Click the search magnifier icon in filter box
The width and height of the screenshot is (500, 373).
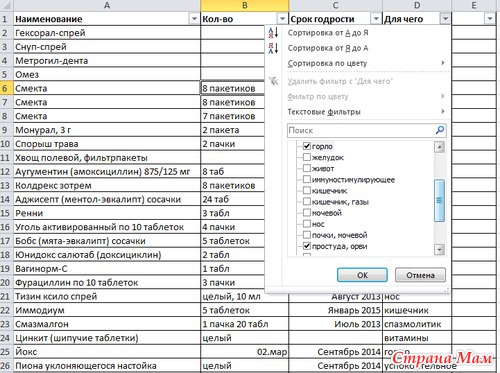[440, 130]
